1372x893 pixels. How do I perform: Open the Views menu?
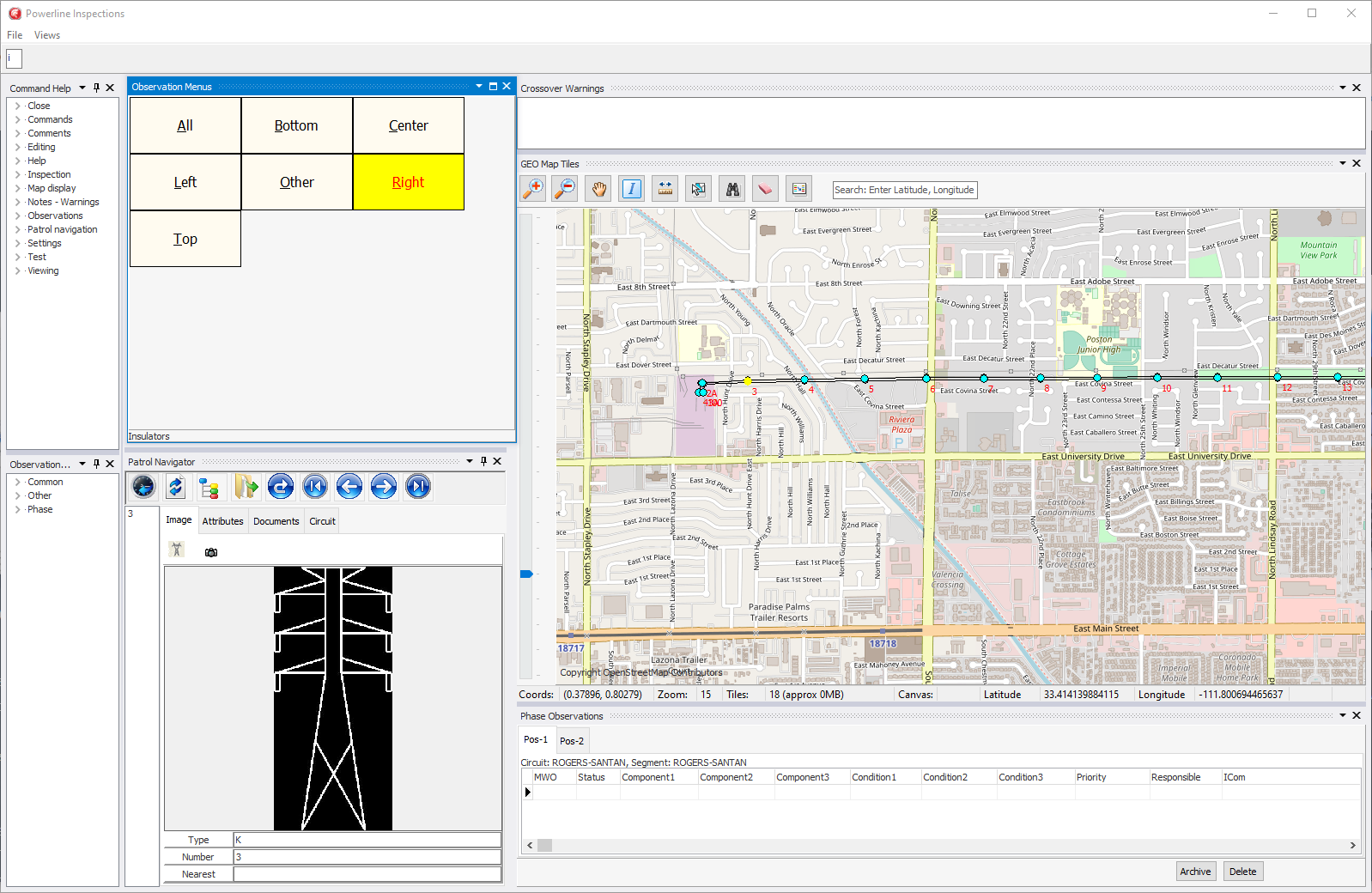[x=47, y=35]
